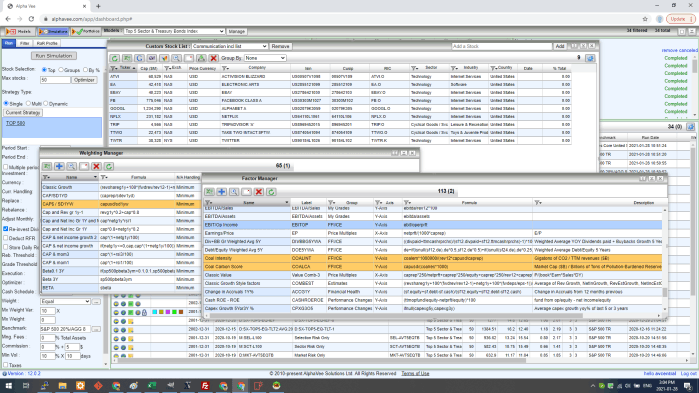Refresh the Factor Manager list

point(271,192)
